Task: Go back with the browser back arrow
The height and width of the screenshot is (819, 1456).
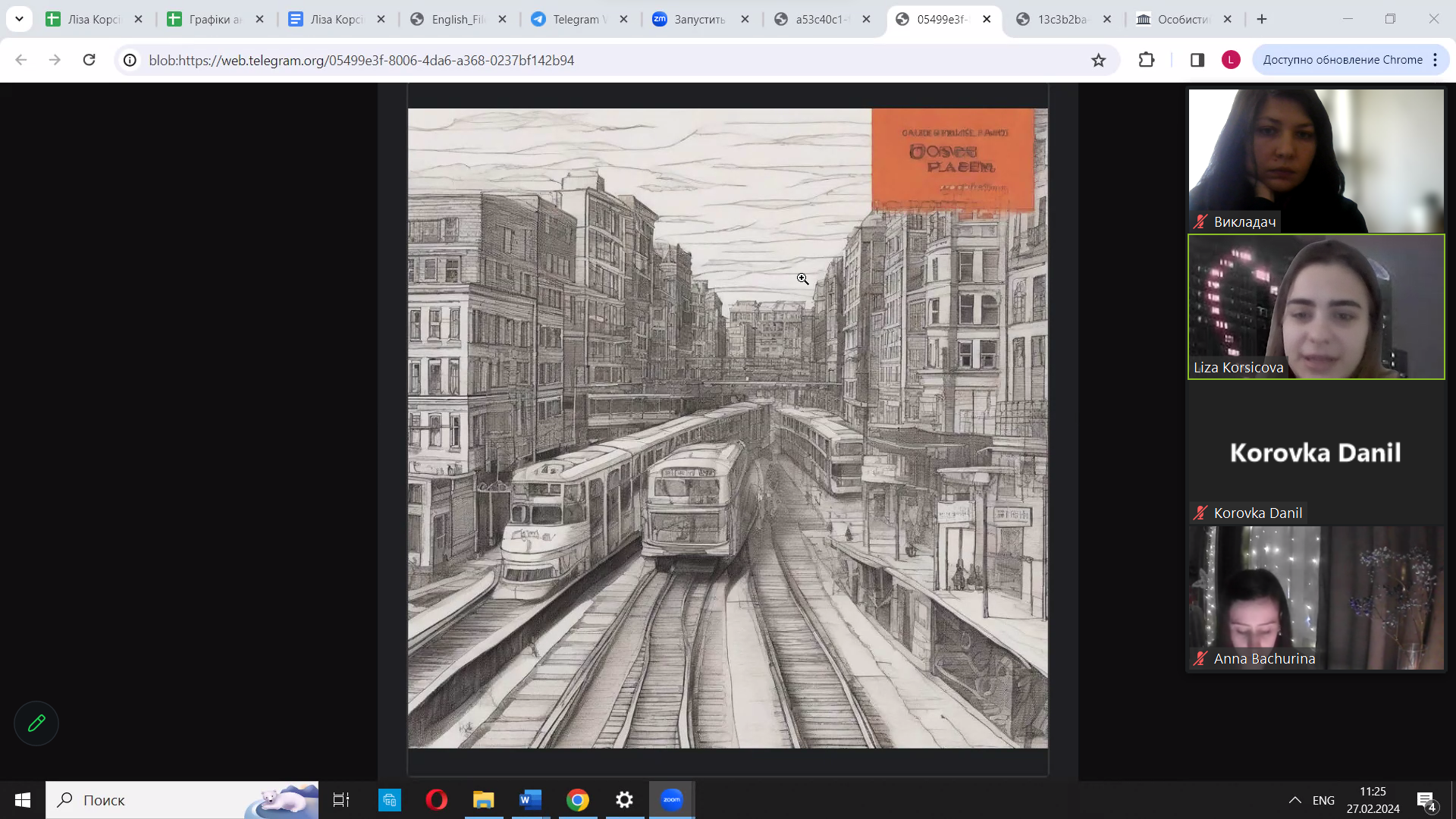Action: click(21, 60)
